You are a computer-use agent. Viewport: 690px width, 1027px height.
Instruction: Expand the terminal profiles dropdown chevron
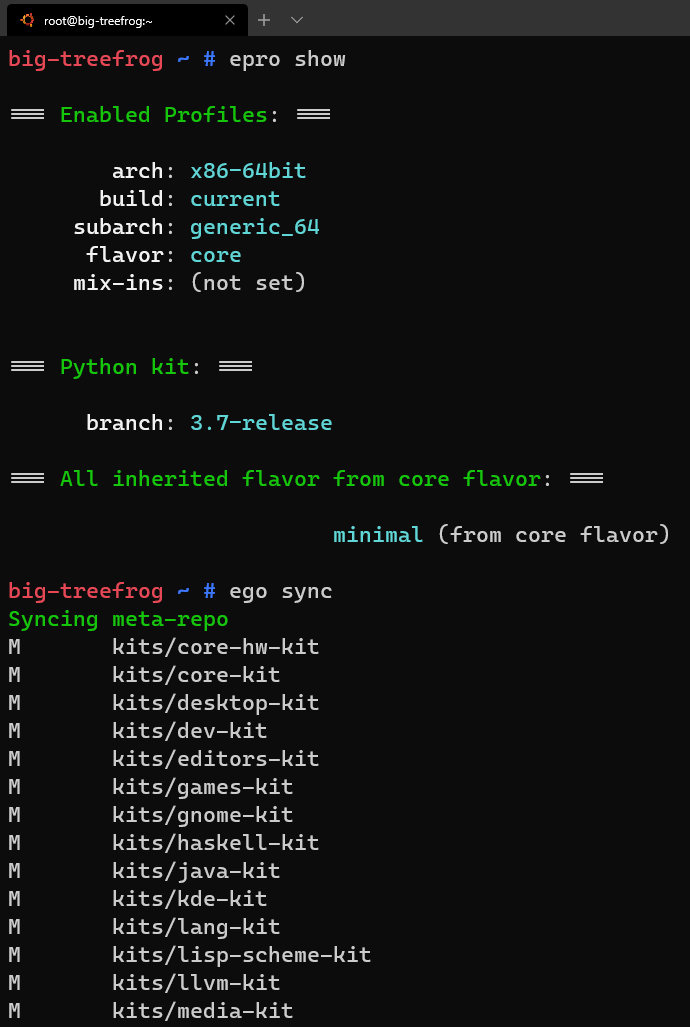pyautogui.click(x=297, y=19)
